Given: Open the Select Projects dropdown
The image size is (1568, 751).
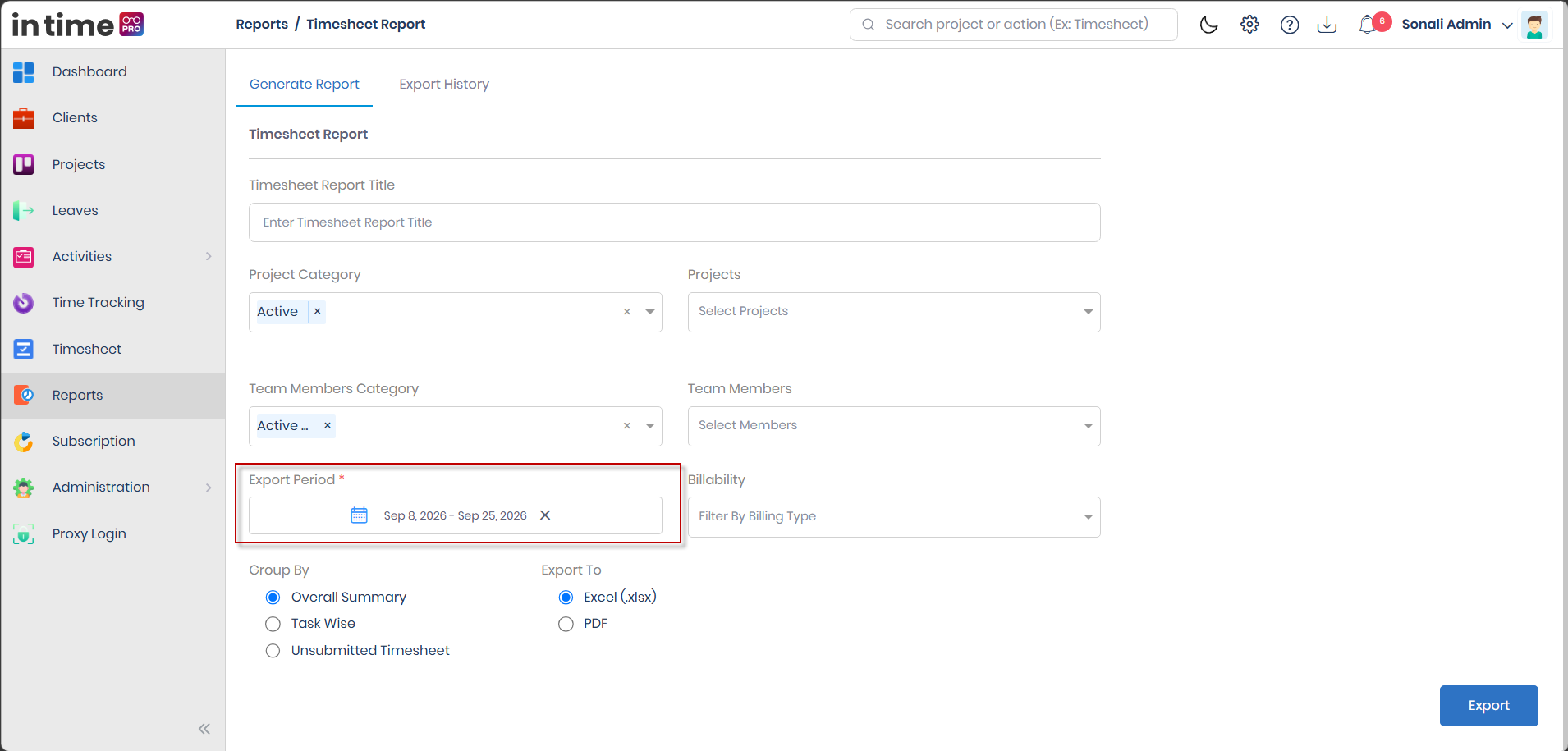Looking at the screenshot, I should click(x=894, y=312).
